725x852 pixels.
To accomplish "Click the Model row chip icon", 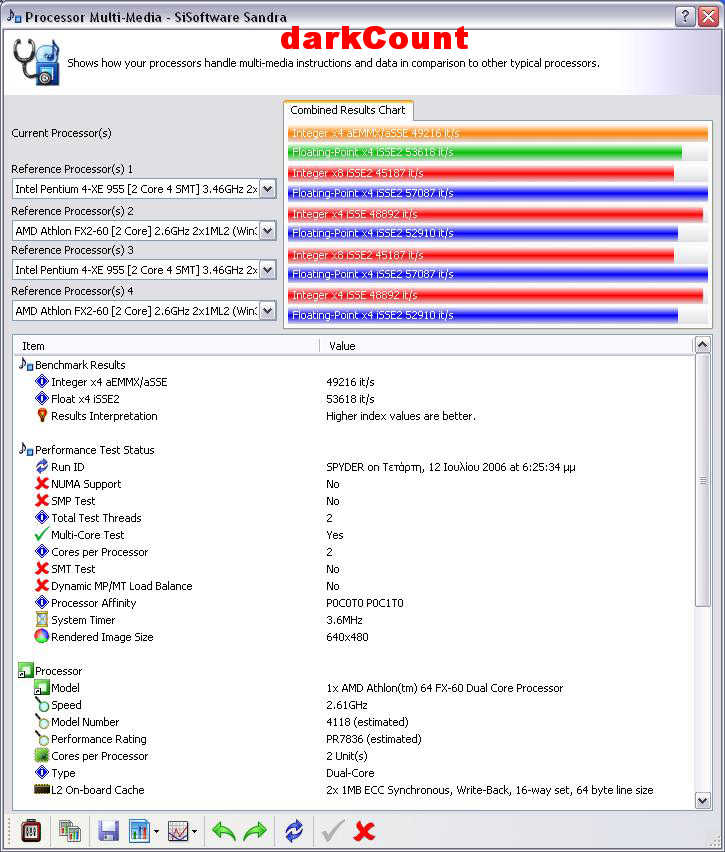I will (x=42, y=687).
